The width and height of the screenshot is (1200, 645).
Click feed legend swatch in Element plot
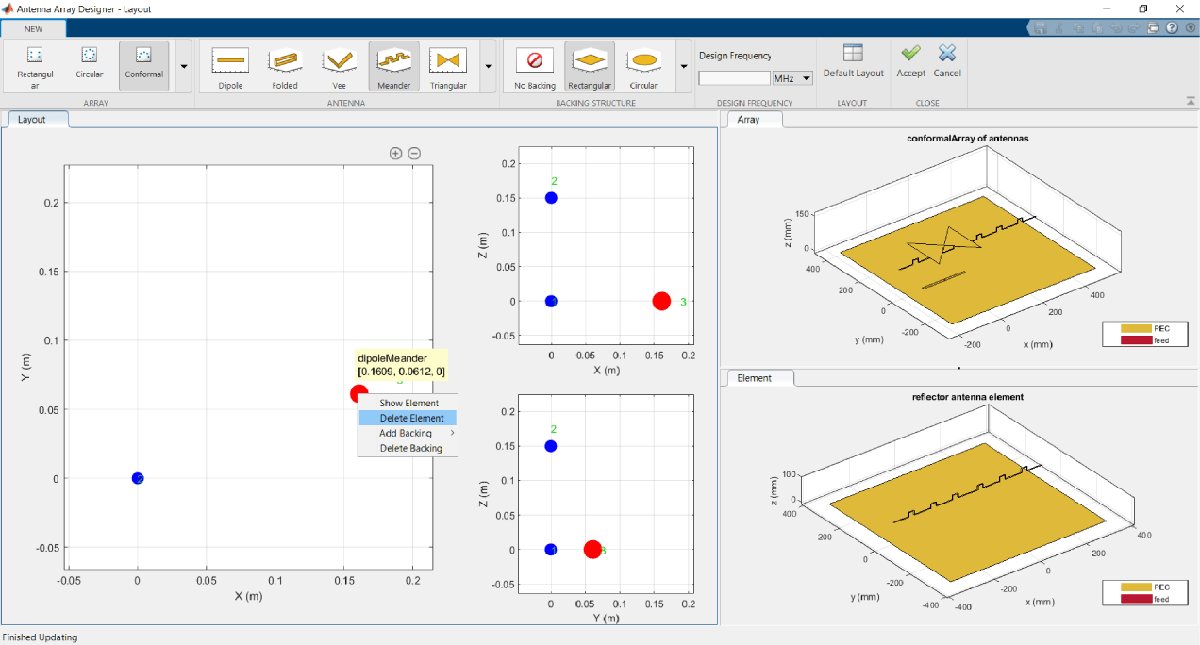coord(1136,599)
